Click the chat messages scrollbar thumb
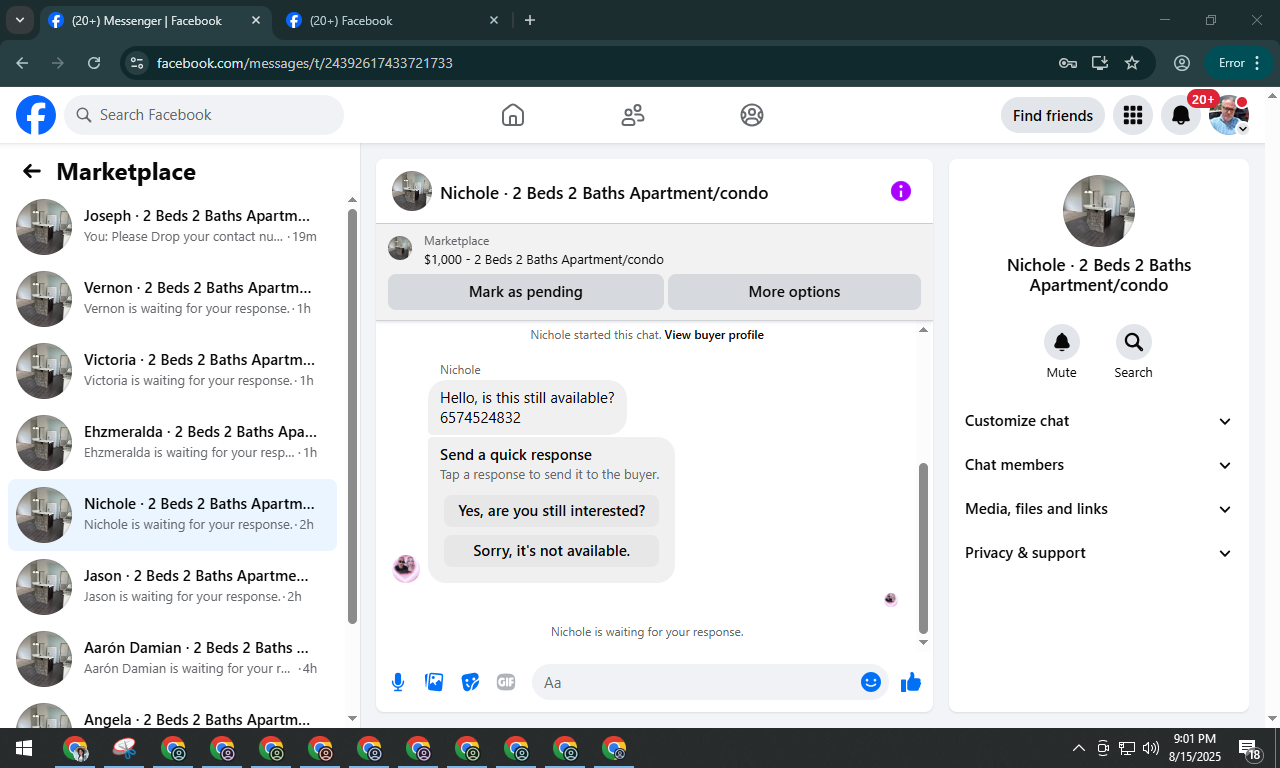The height and width of the screenshot is (768, 1280). pos(923,548)
